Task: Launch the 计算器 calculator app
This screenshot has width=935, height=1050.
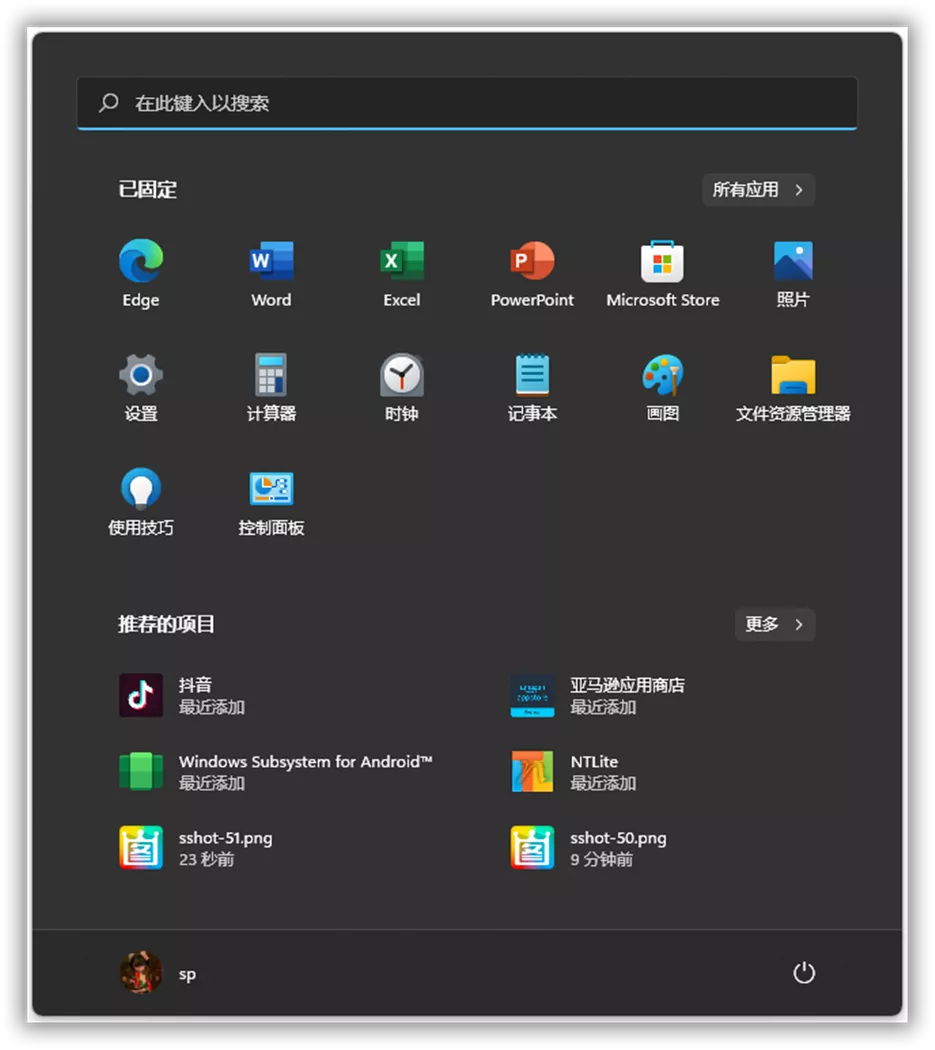Action: pos(271,375)
